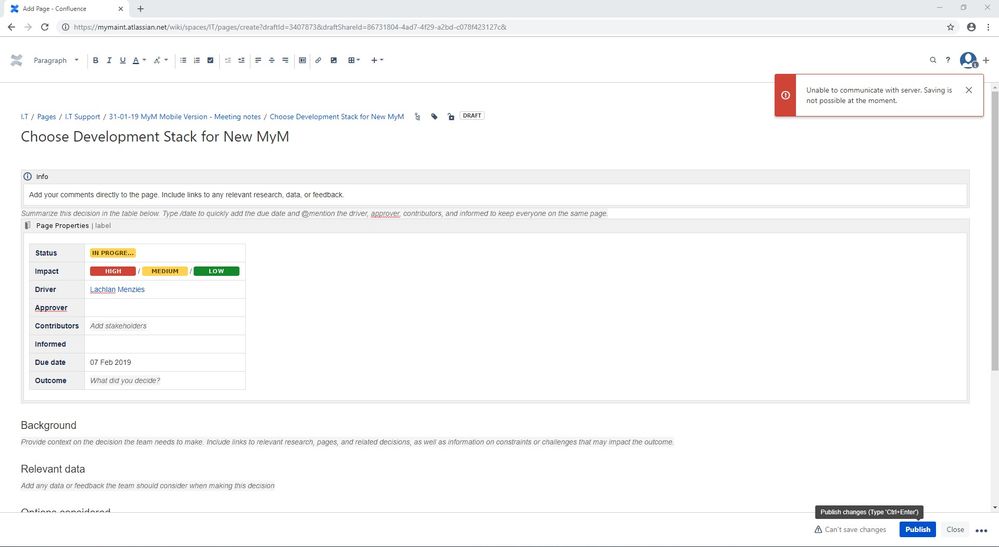Click the 07 Feb 2019 due date
The width and height of the screenshot is (999, 547).
coord(110,362)
